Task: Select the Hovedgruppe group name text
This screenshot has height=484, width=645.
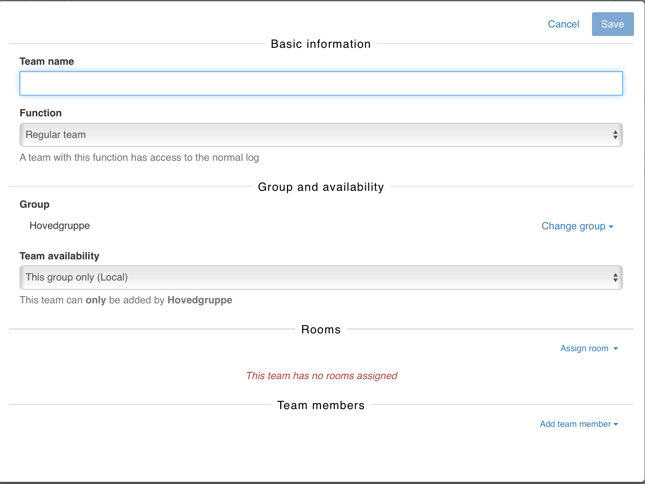Action: click(x=59, y=226)
